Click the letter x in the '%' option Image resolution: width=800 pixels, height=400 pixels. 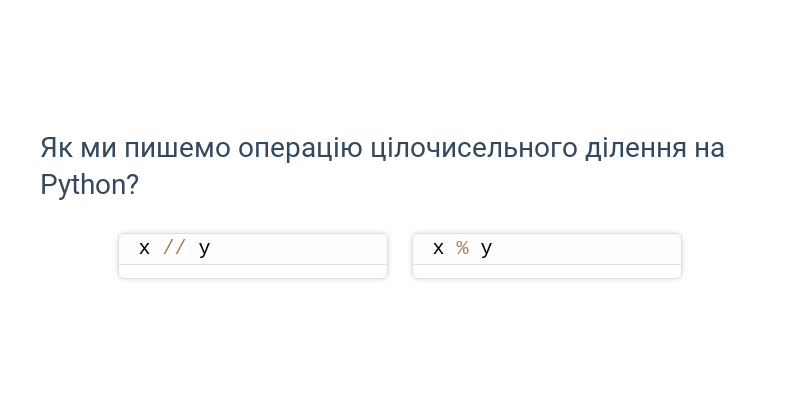click(438, 248)
